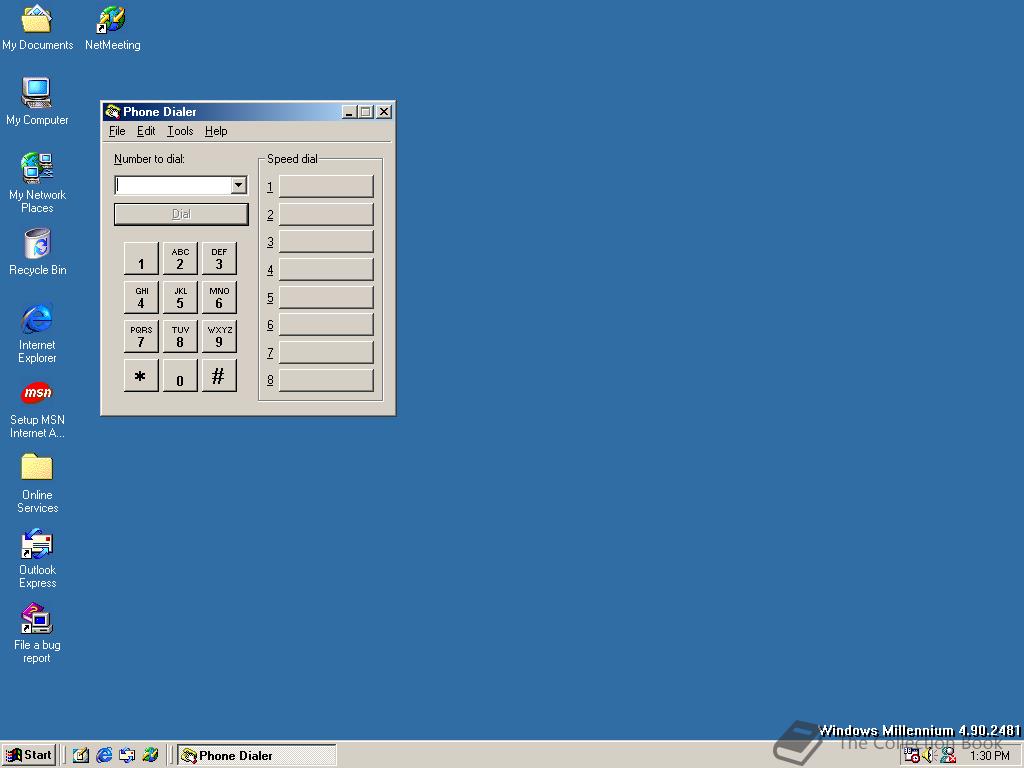The image size is (1024, 768).
Task: Click speed dial button 7
Action: coord(326,353)
